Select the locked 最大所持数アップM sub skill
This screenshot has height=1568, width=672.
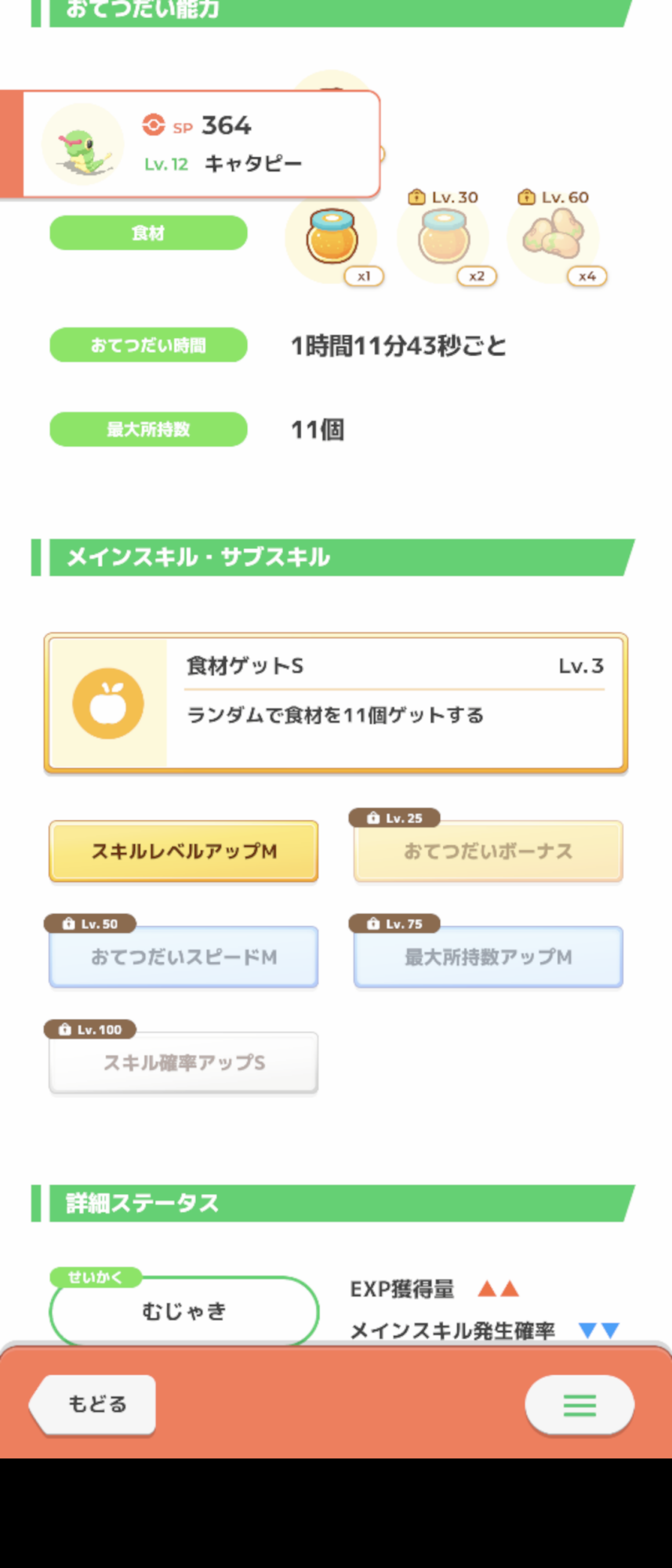(488, 956)
